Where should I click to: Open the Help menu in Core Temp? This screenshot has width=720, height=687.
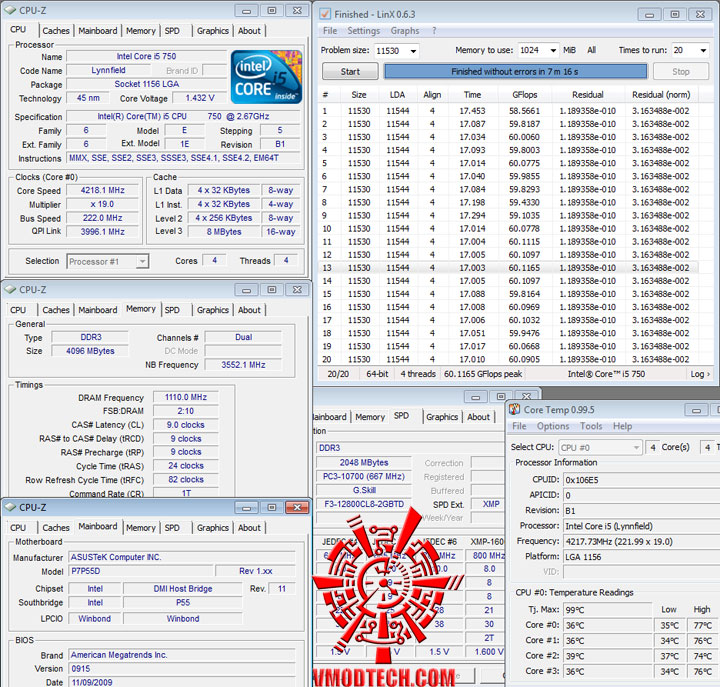(x=622, y=426)
